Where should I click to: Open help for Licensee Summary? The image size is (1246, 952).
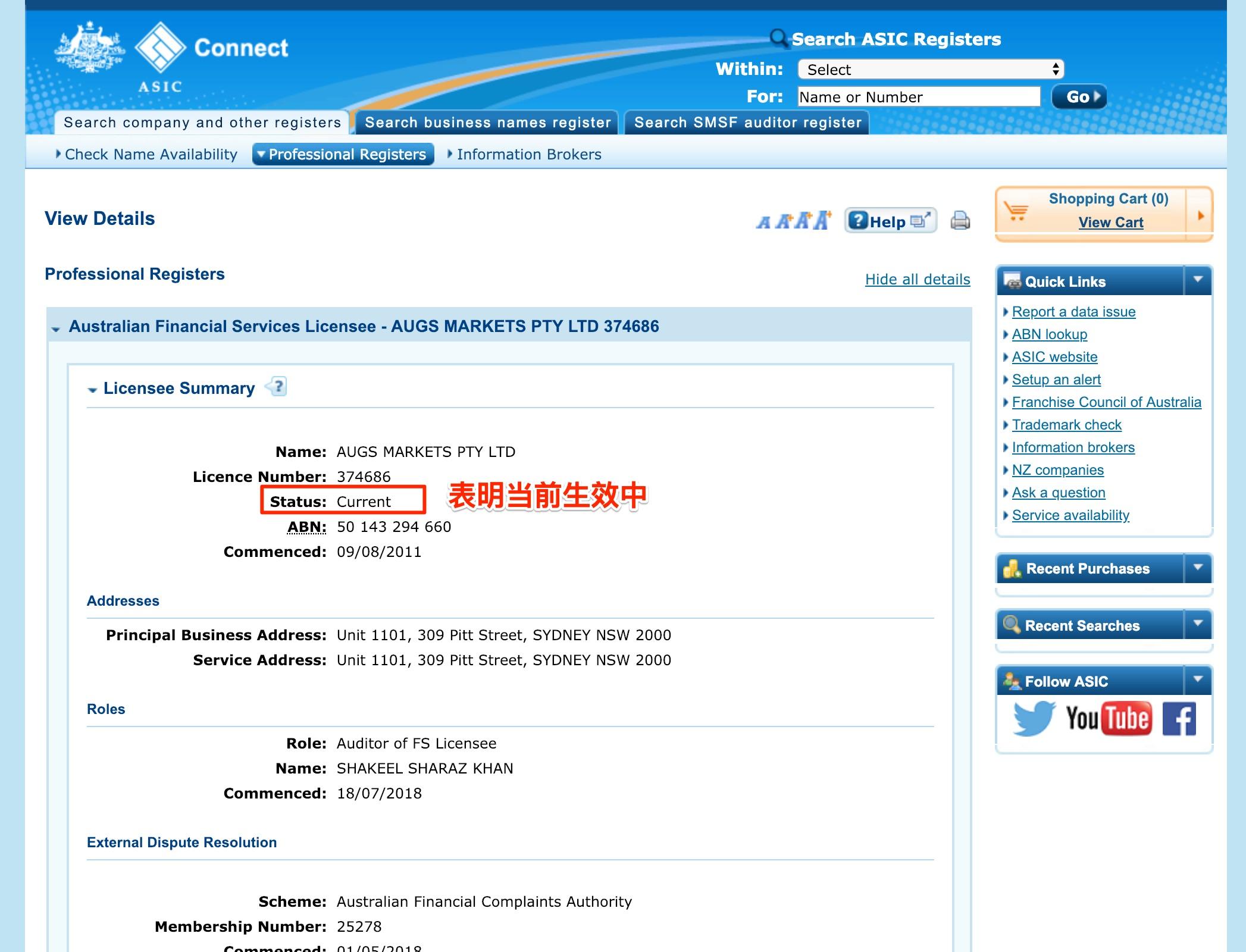coord(277,387)
